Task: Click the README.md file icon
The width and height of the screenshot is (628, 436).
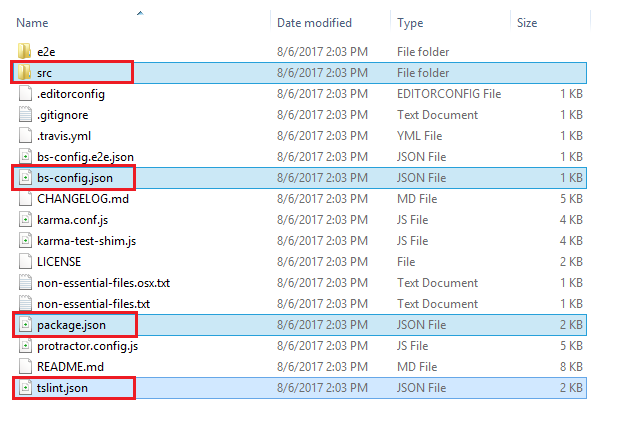Action: pos(25,366)
